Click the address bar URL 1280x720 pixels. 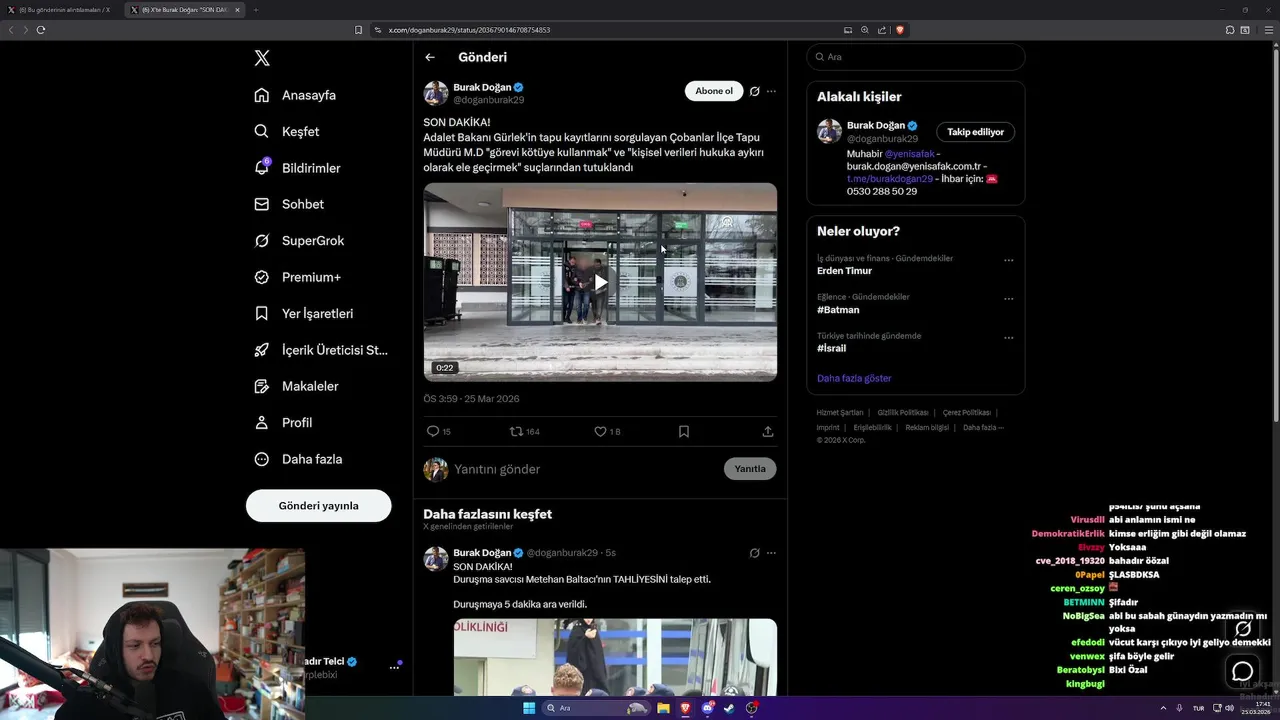pos(470,30)
